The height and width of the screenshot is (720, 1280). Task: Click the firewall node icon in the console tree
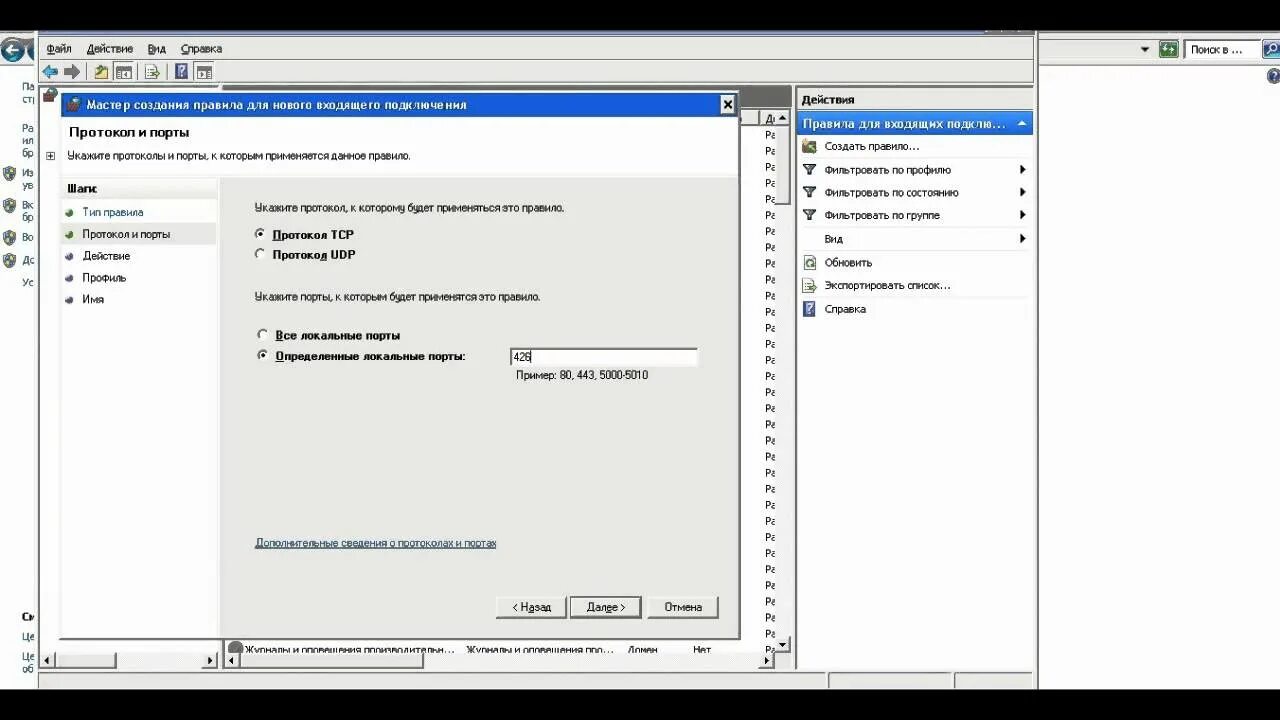pos(49,95)
